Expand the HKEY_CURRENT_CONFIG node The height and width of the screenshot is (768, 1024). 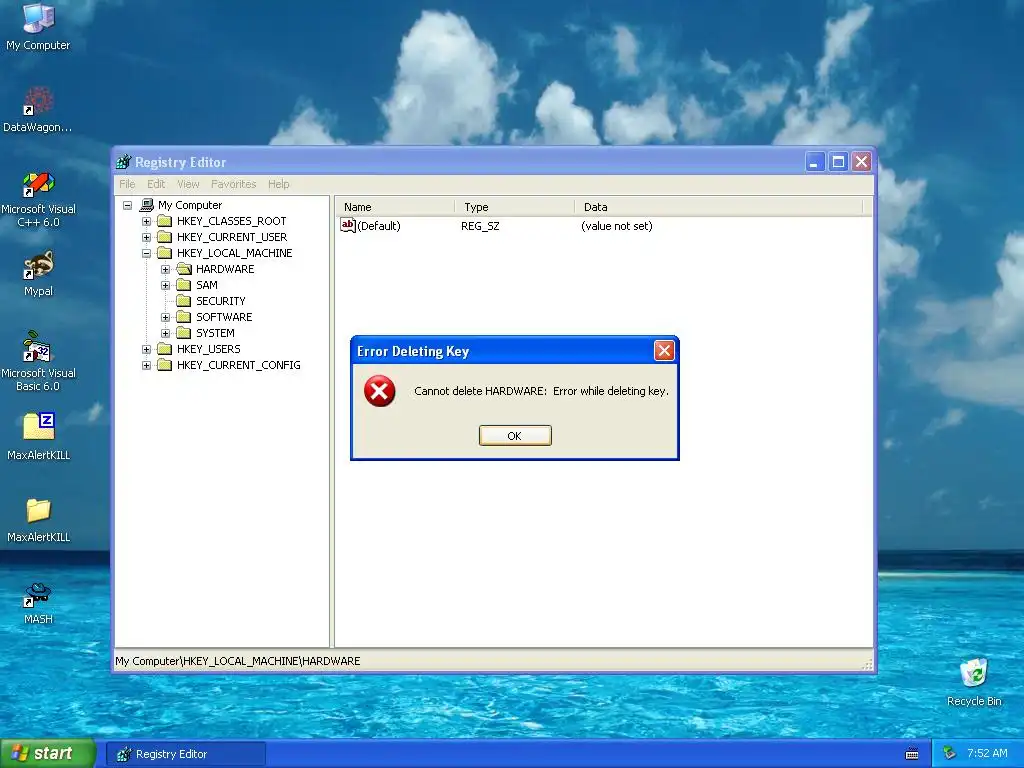[146, 365]
